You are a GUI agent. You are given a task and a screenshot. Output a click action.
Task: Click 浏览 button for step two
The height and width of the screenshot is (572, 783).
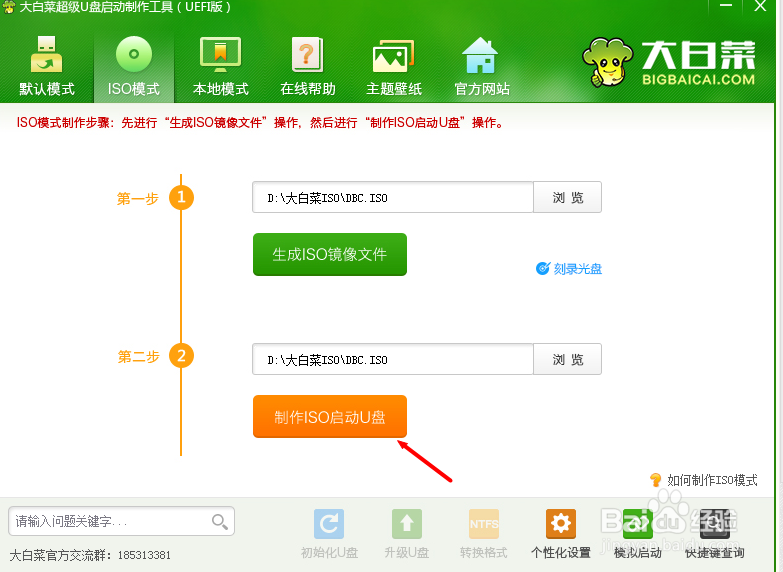point(568,359)
